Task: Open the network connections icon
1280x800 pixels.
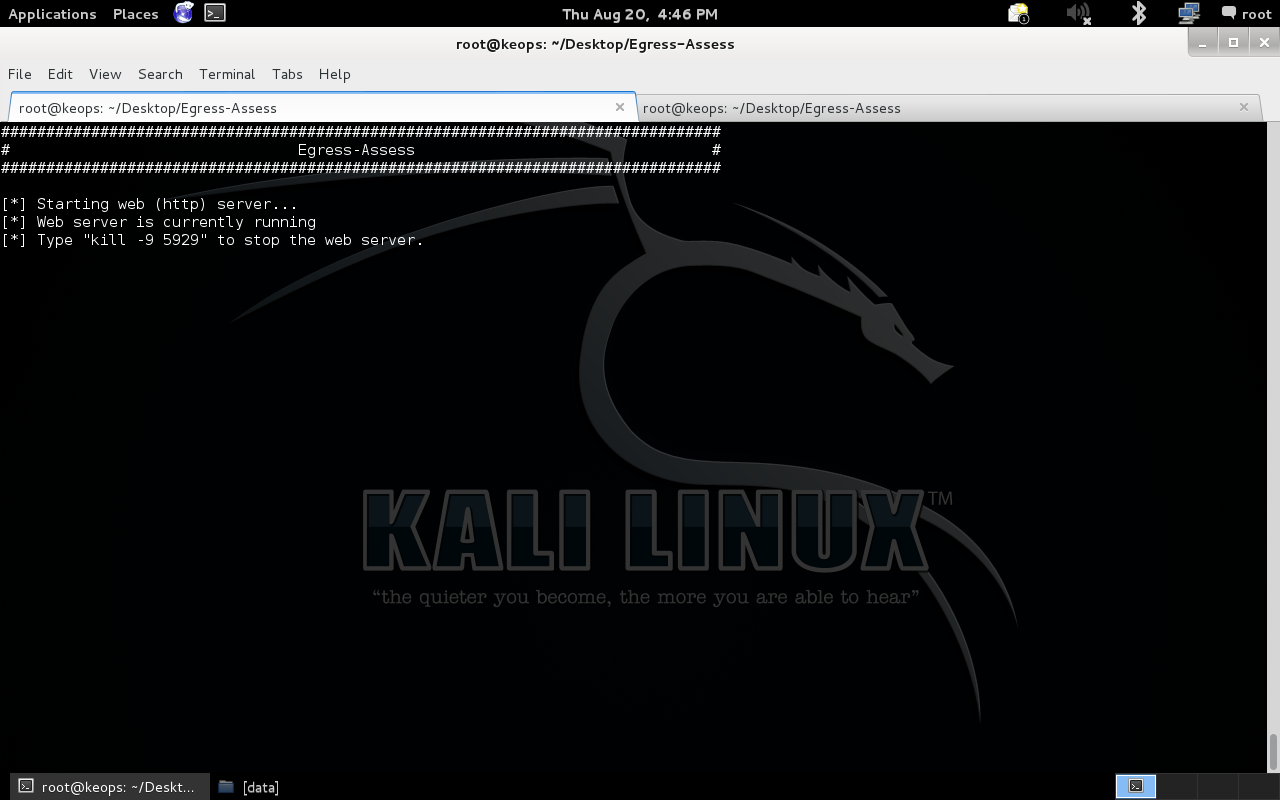Action: pyautogui.click(x=1188, y=13)
